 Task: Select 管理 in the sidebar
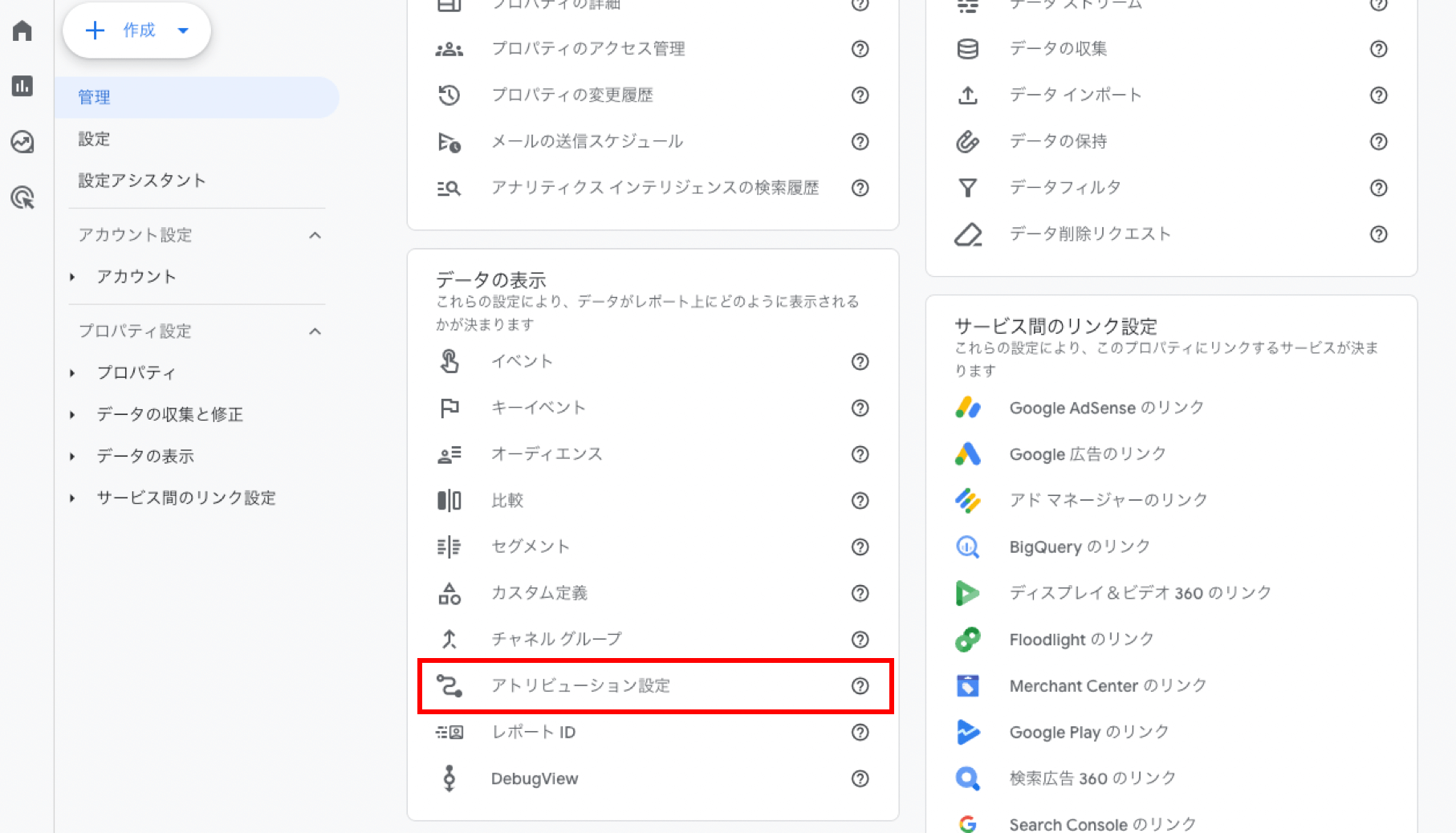(x=197, y=97)
